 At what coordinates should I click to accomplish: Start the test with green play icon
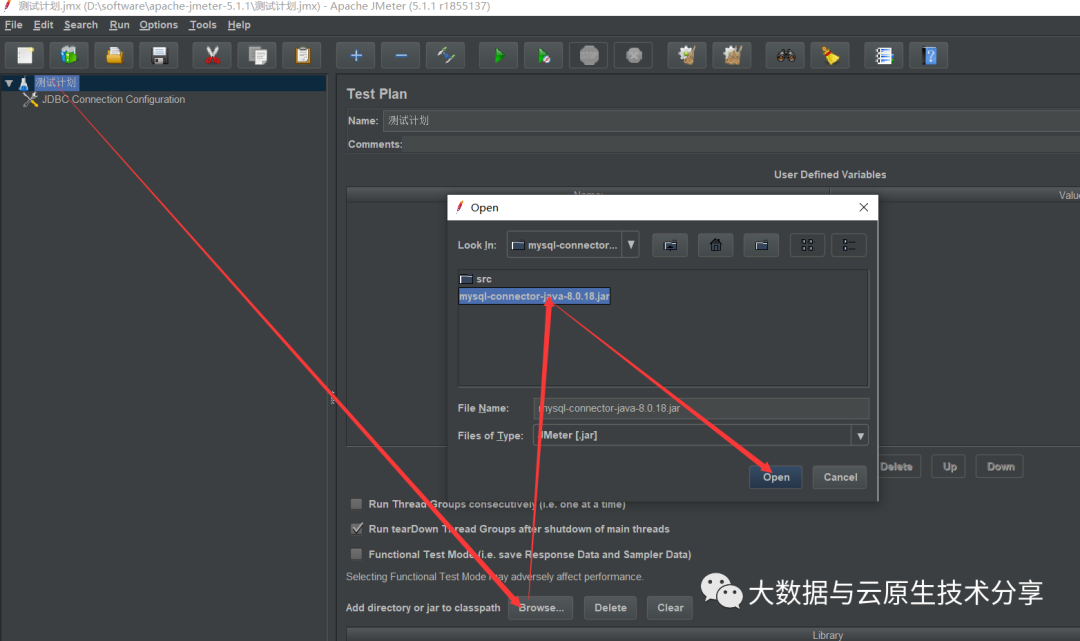click(499, 56)
